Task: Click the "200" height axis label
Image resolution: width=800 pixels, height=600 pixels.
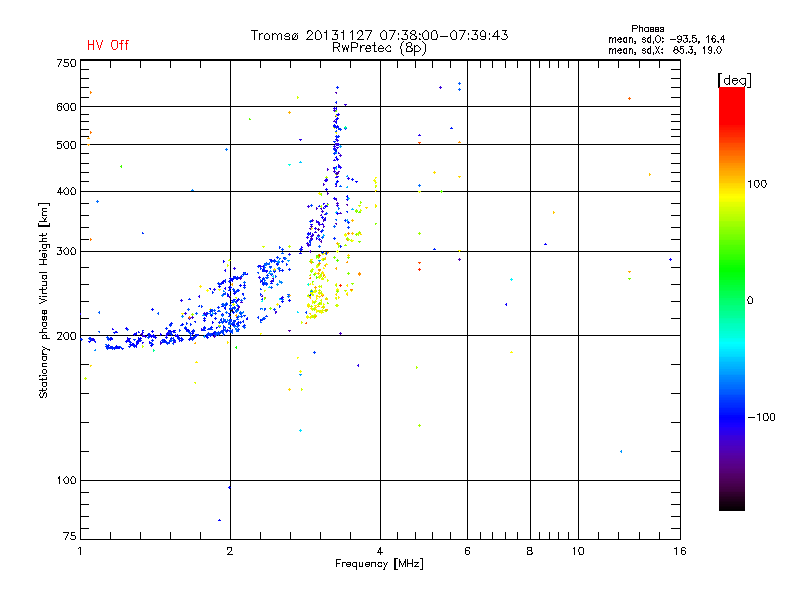Action: 66,336
